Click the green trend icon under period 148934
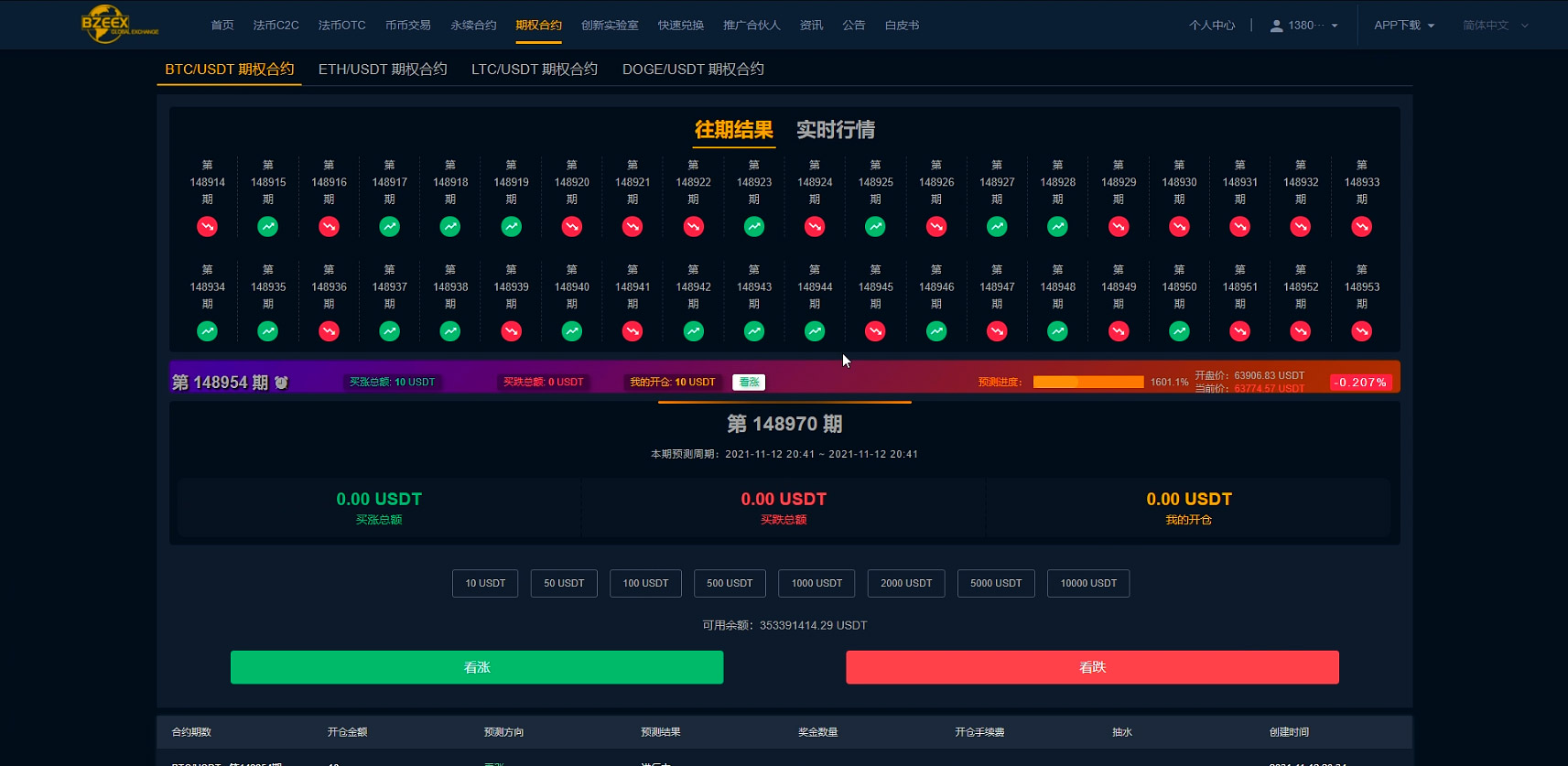This screenshot has width=1568, height=766. point(208,331)
